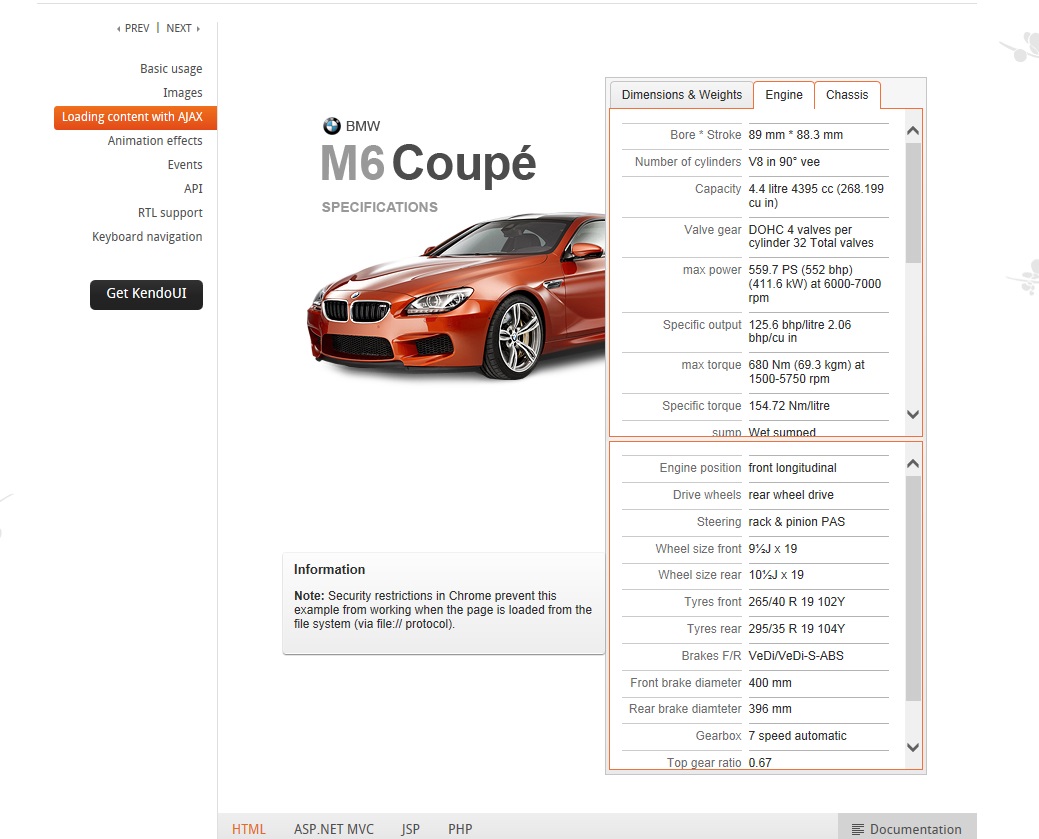Image resolution: width=1039 pixels, height=839 pixels.
Task: Select the Chassis tab
Action: [846, 95]
